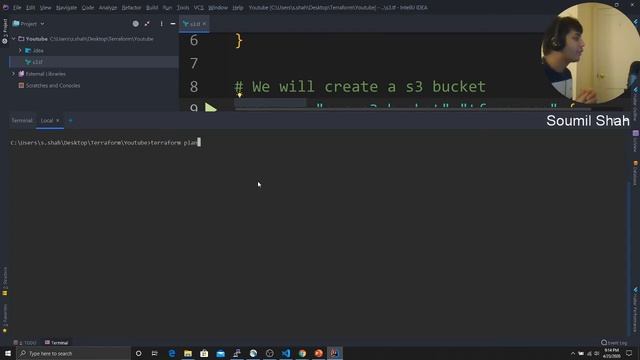The height and width of the screenshot is (360, 640).
Task: Select Scratches and Consoles
Action: coord(53,86)
